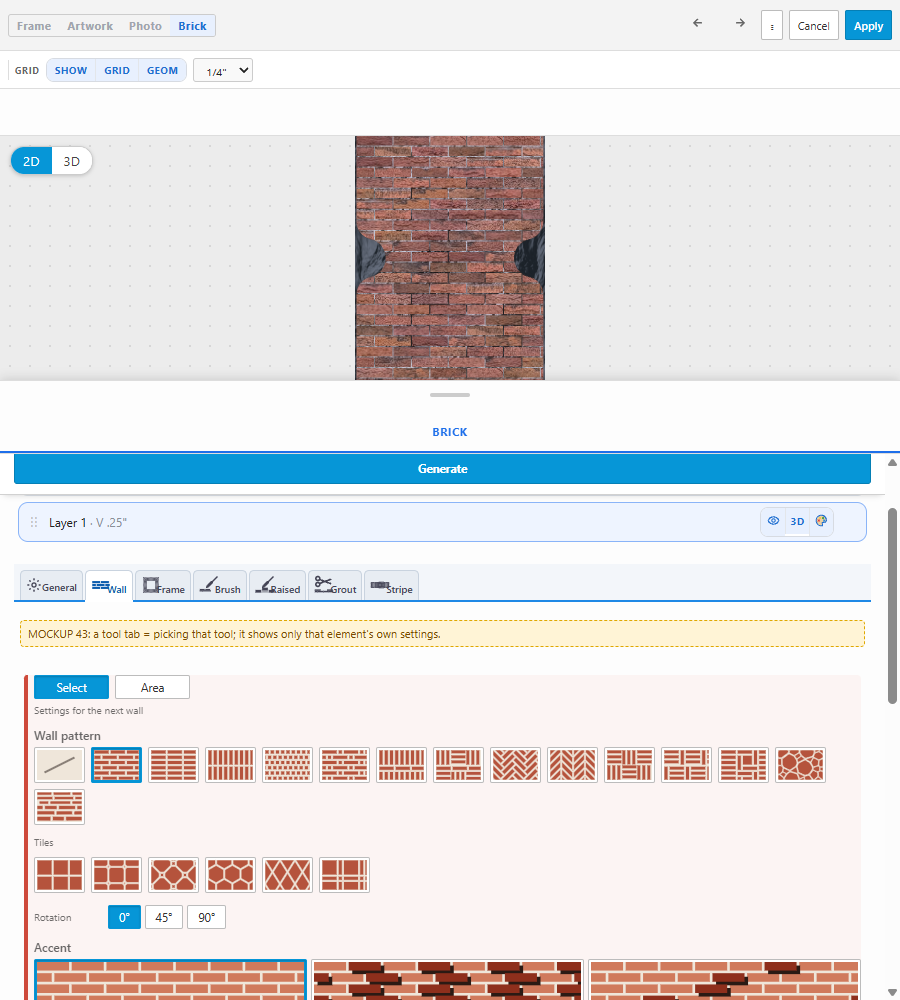Switch the canvas to 2D view
900x1000 pixels.
click(x=31, y=161)
